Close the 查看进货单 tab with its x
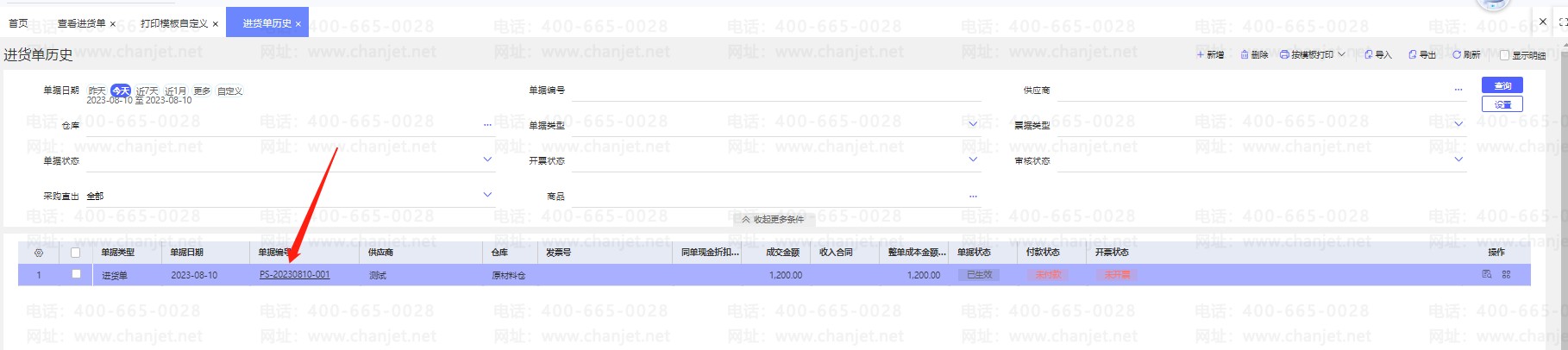The height and width of the screenshot is (350, 1568). pos(113,24)
